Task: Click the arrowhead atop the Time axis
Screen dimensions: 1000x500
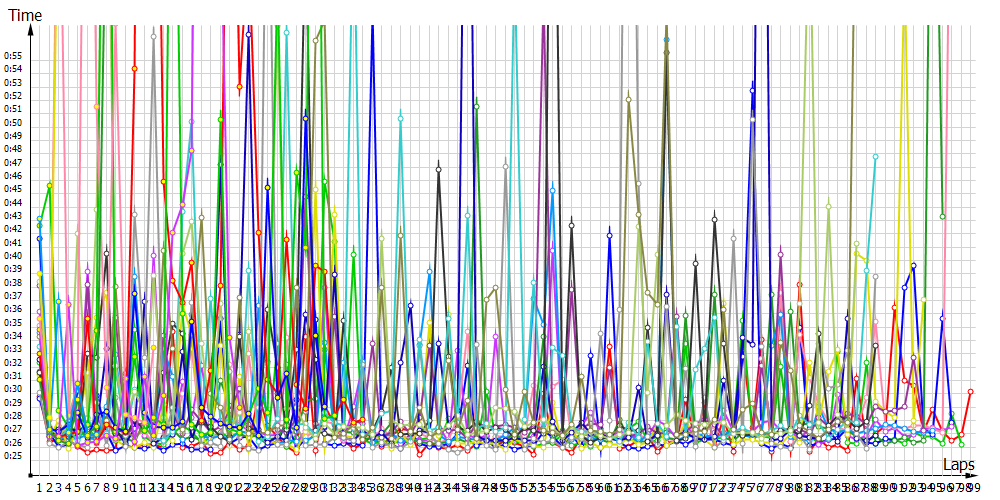Action: (32, 28)
